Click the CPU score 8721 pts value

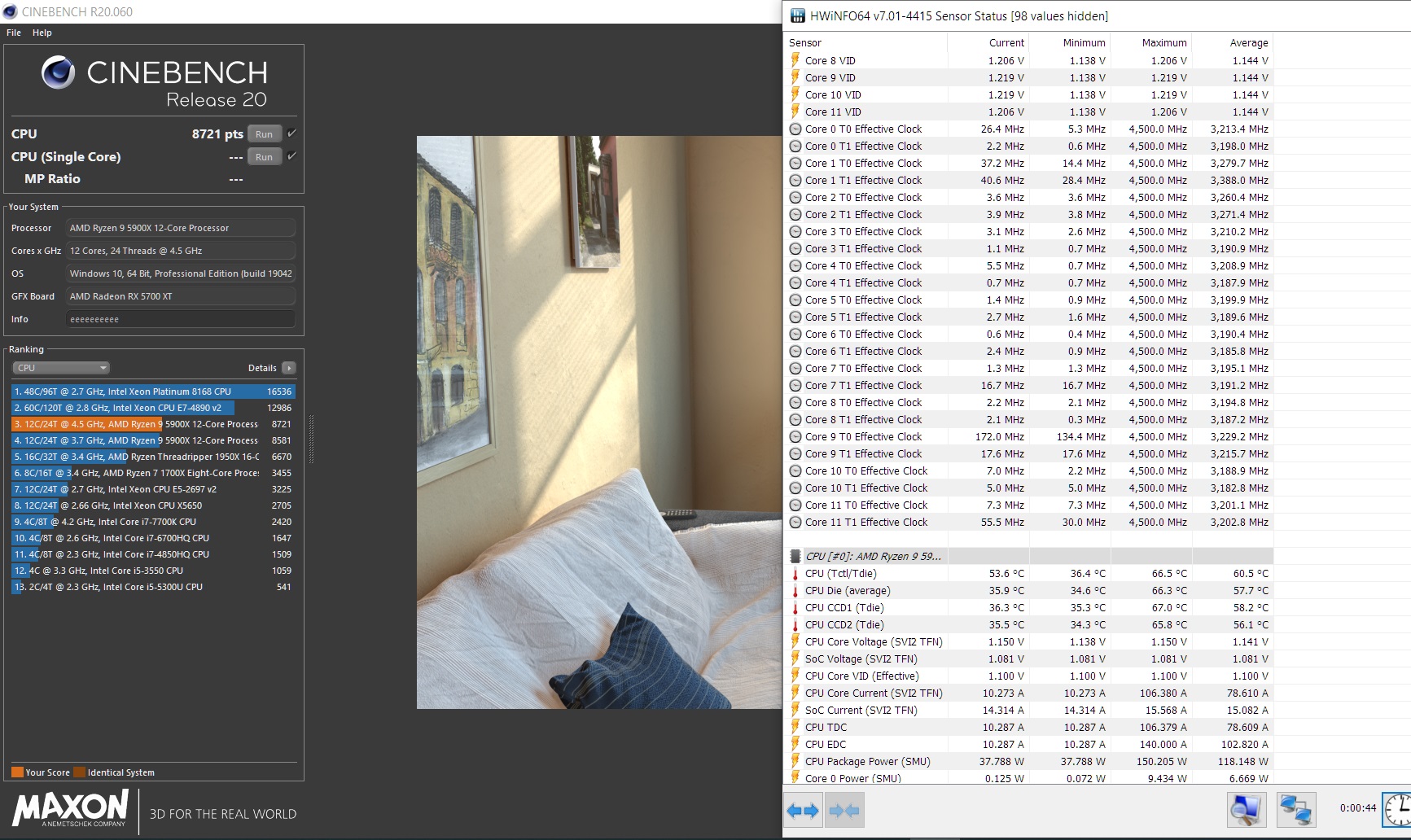pyautogui.click(x=217, y=133)
